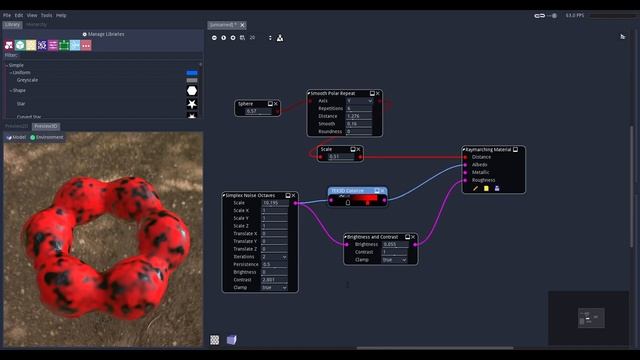The image size is (640, 360).
Task: Minimize the Scale node
Action: click(x=353, y=149)
